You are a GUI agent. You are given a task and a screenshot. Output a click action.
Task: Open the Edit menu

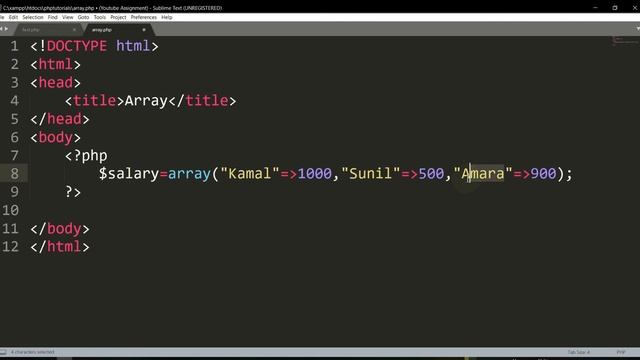click(13, 17)
